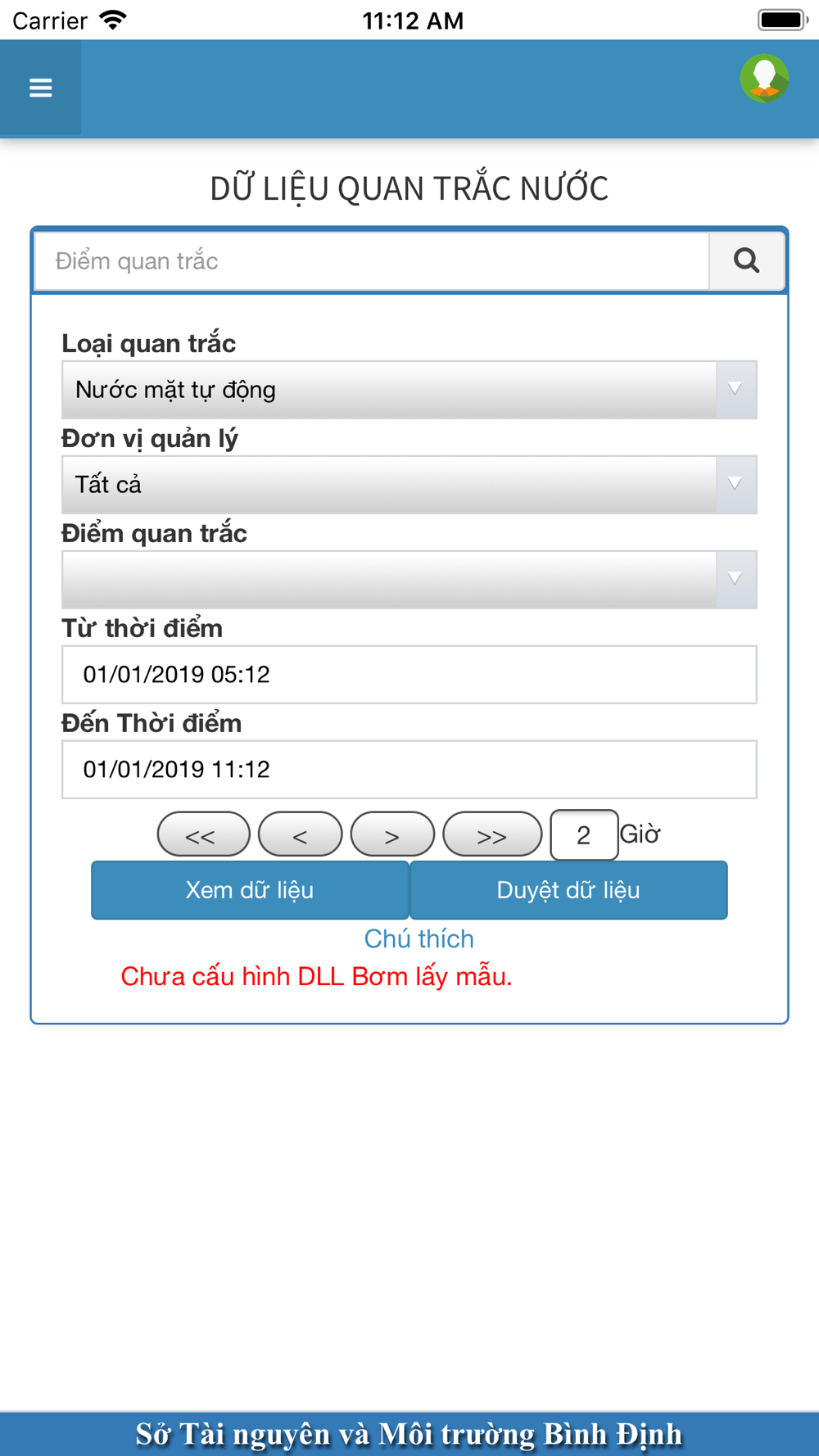Expand the Loại quan trắc dropdown arrow
The height and width of the screenshot is (1456, 819).
pyautogui.click(x=735, y=389)
